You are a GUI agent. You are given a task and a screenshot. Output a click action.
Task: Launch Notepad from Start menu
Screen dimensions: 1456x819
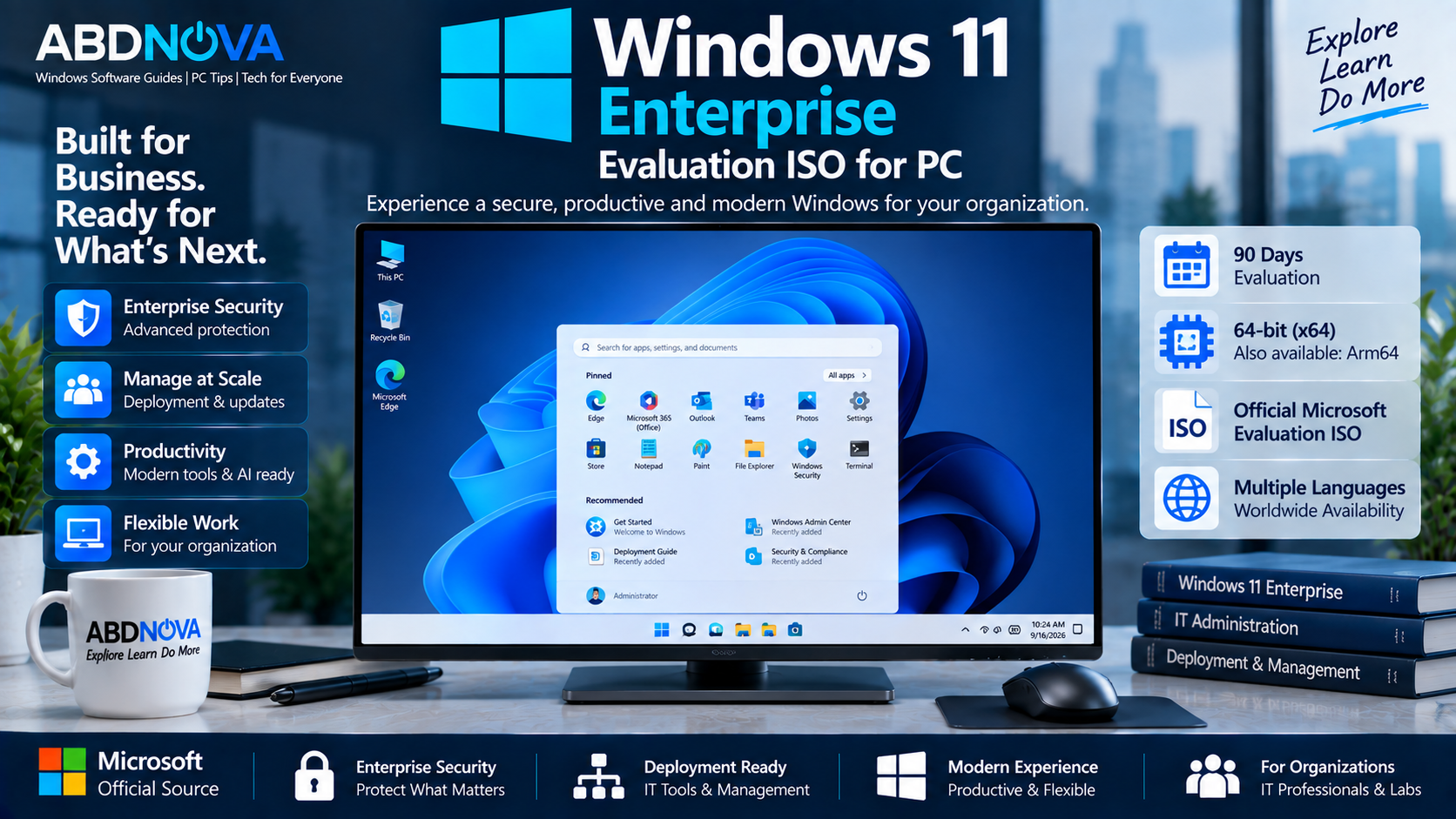649,453
